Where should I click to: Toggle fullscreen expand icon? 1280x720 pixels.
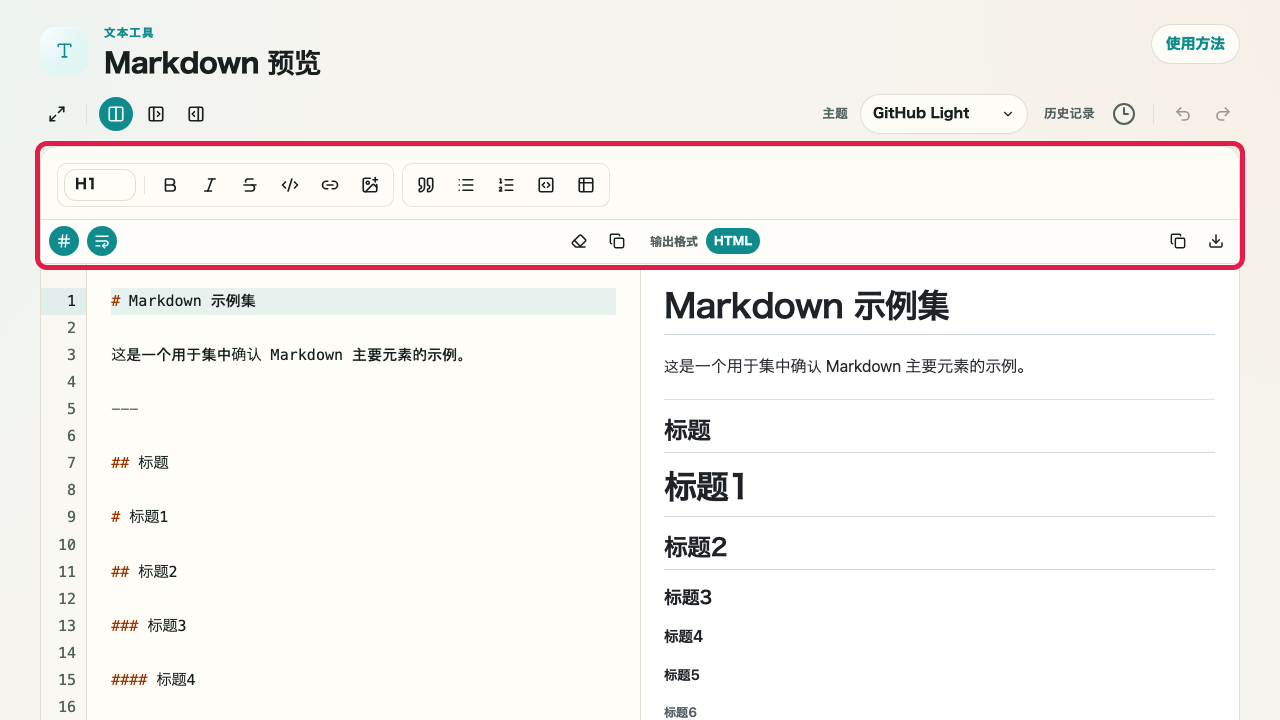[57, 114]
